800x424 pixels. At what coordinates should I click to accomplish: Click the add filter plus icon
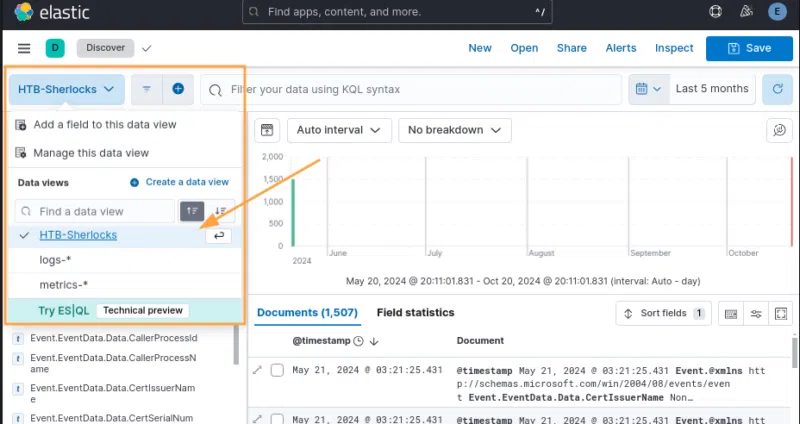(x=177, y=89)
